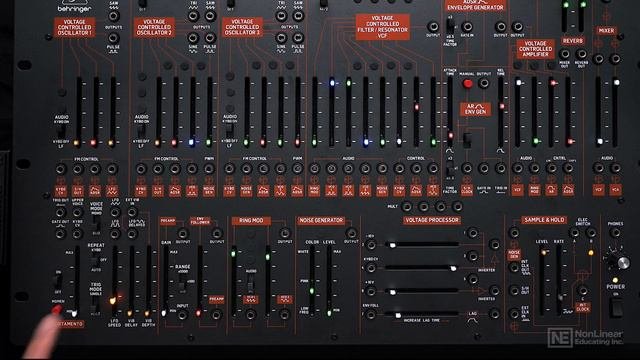The height and width of the screenshot is (360, 640).
Task: Grab the portamento slider cap
Action: [x=74, y=313]
